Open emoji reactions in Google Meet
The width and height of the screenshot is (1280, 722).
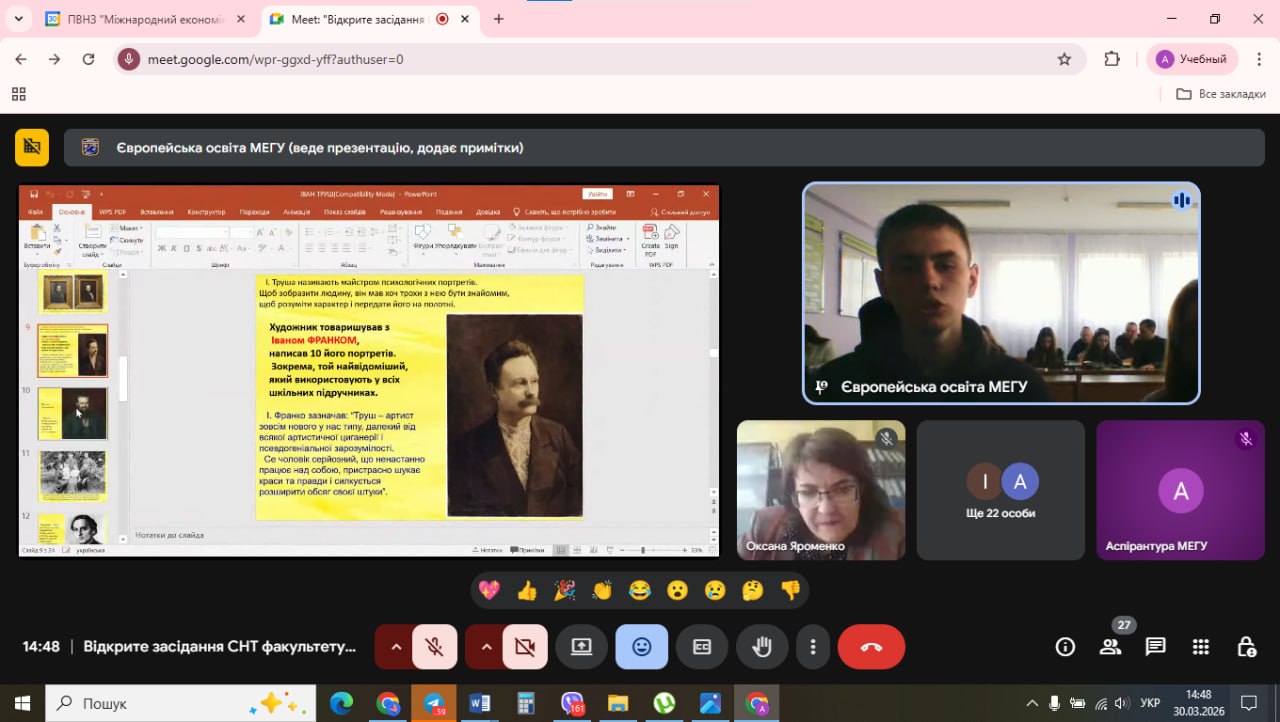pos(641,647)
